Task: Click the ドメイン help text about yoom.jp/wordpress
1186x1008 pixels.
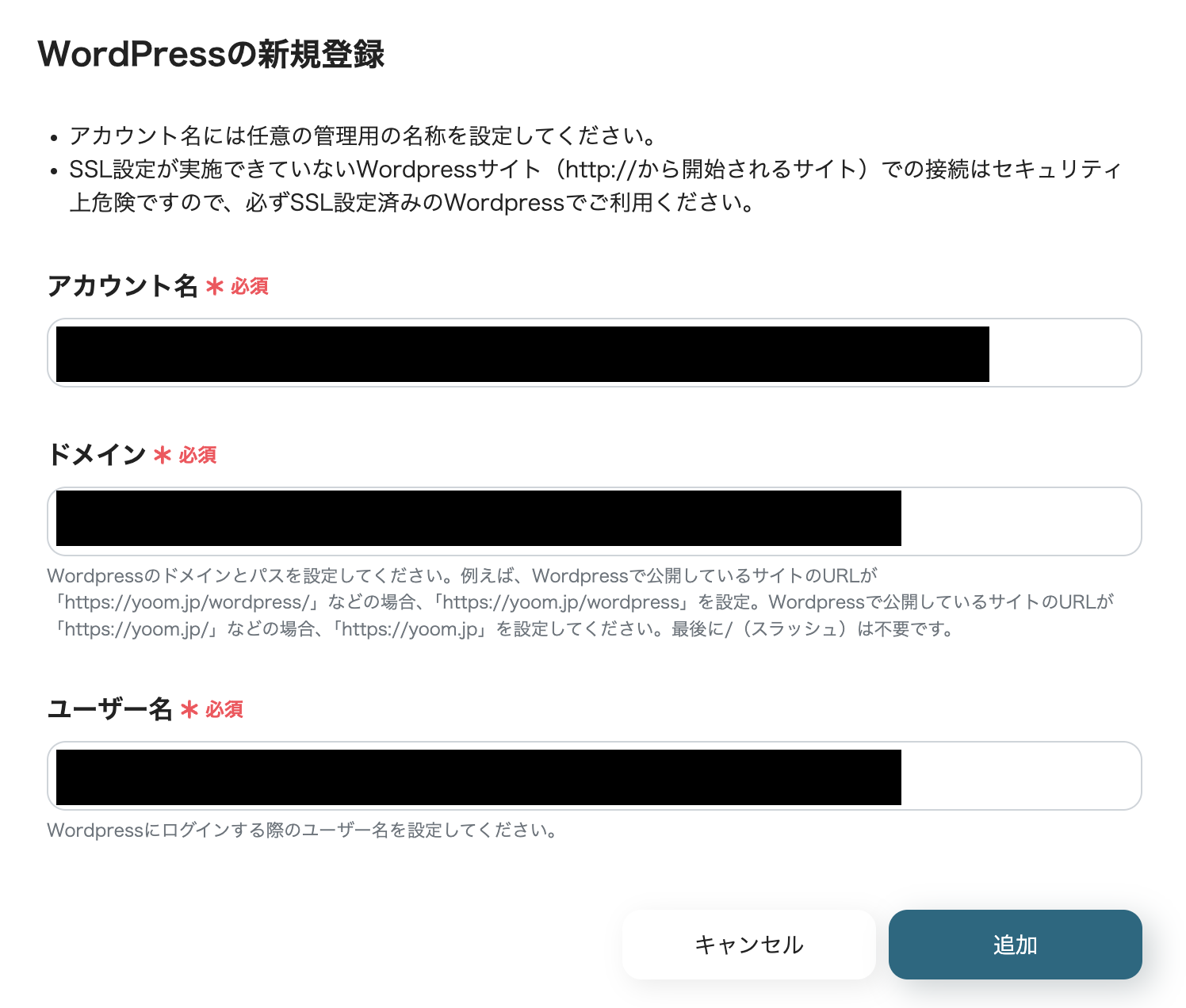Action: tap(580, 602)
